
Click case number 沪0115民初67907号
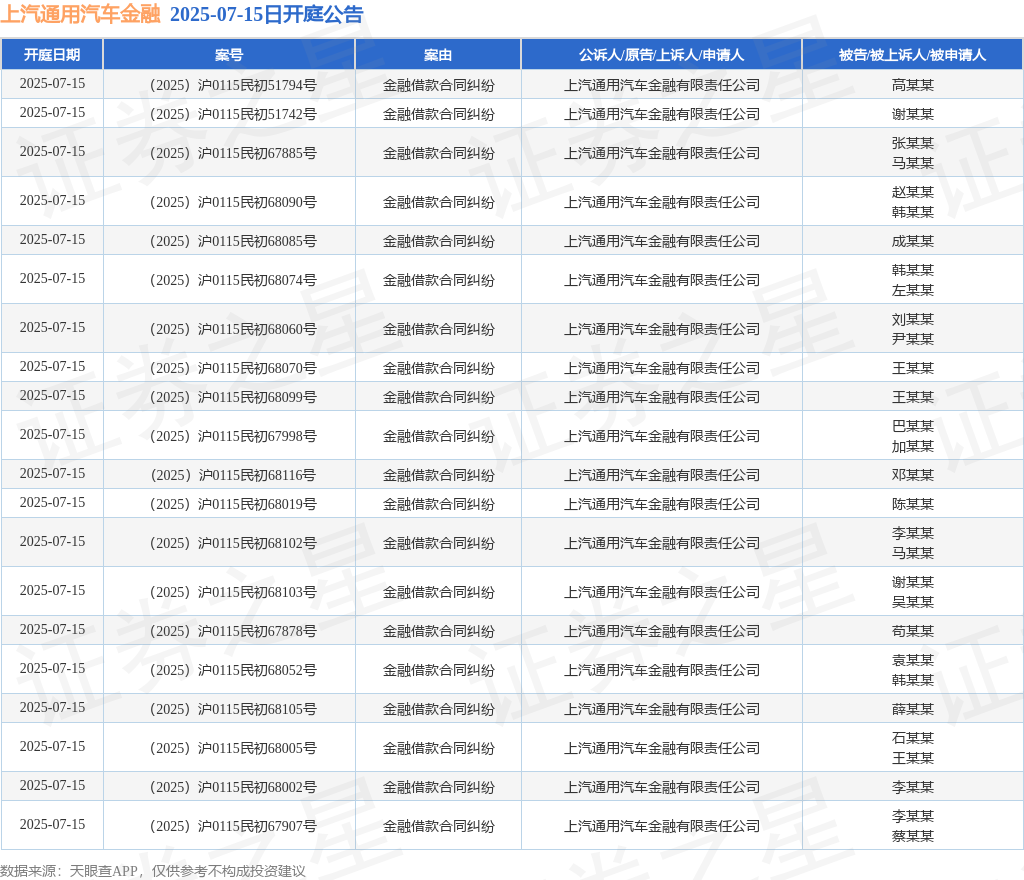tap(257, 826)
